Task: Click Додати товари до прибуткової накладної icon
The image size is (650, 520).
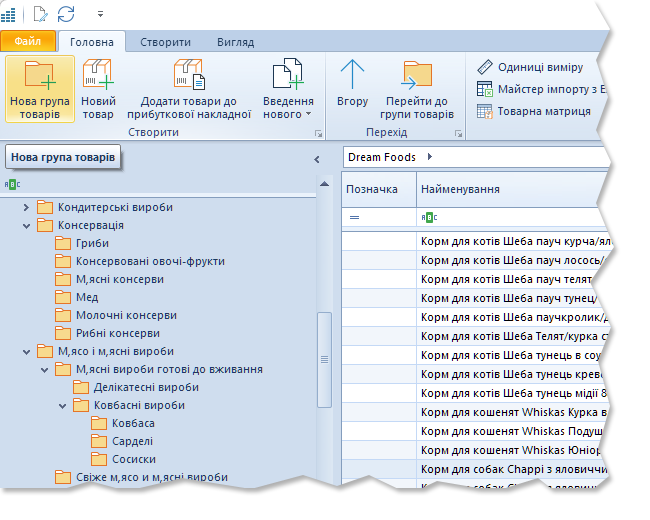Action: 188,78
